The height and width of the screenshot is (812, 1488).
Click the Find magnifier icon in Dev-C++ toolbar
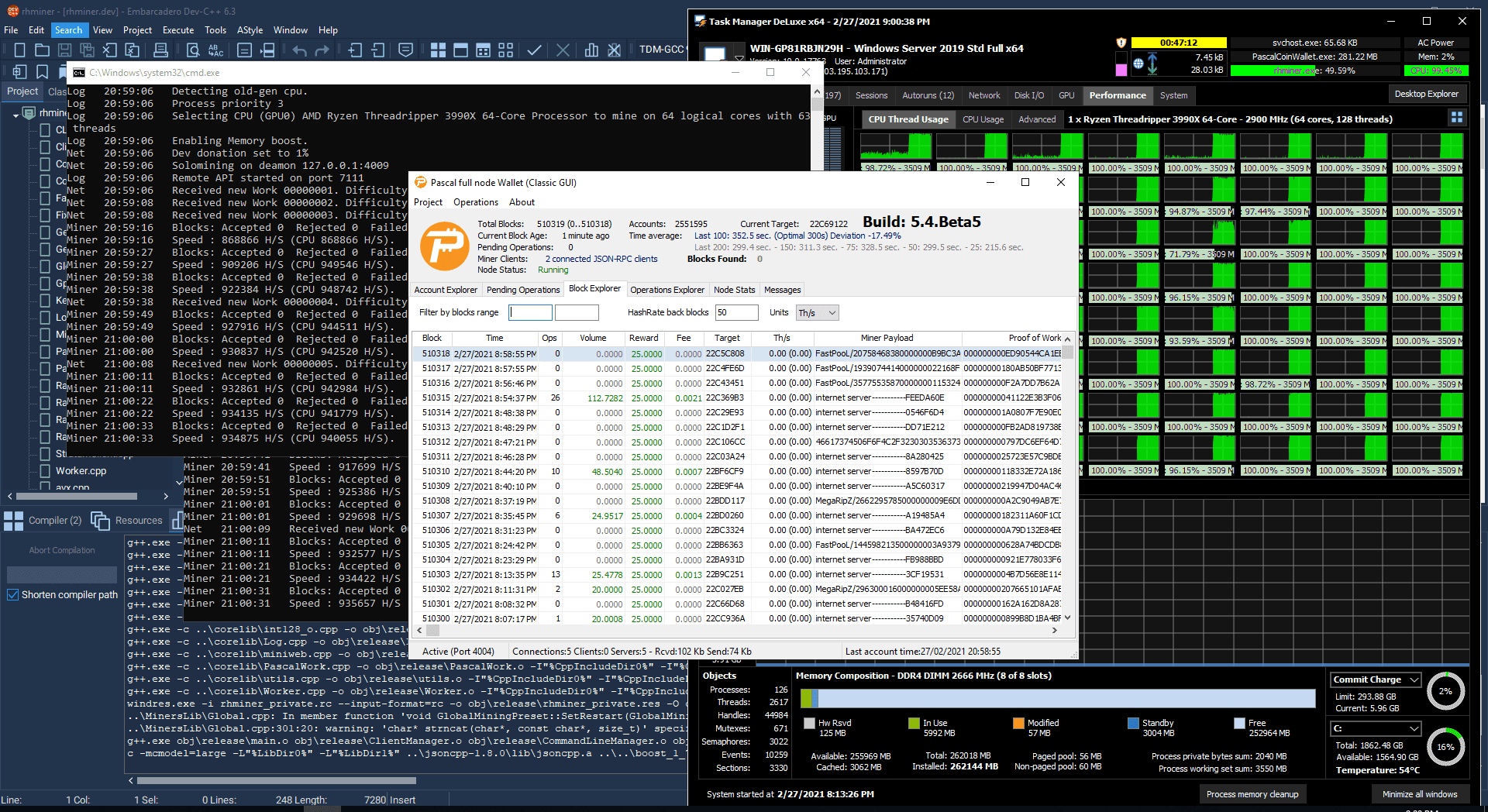193,50
